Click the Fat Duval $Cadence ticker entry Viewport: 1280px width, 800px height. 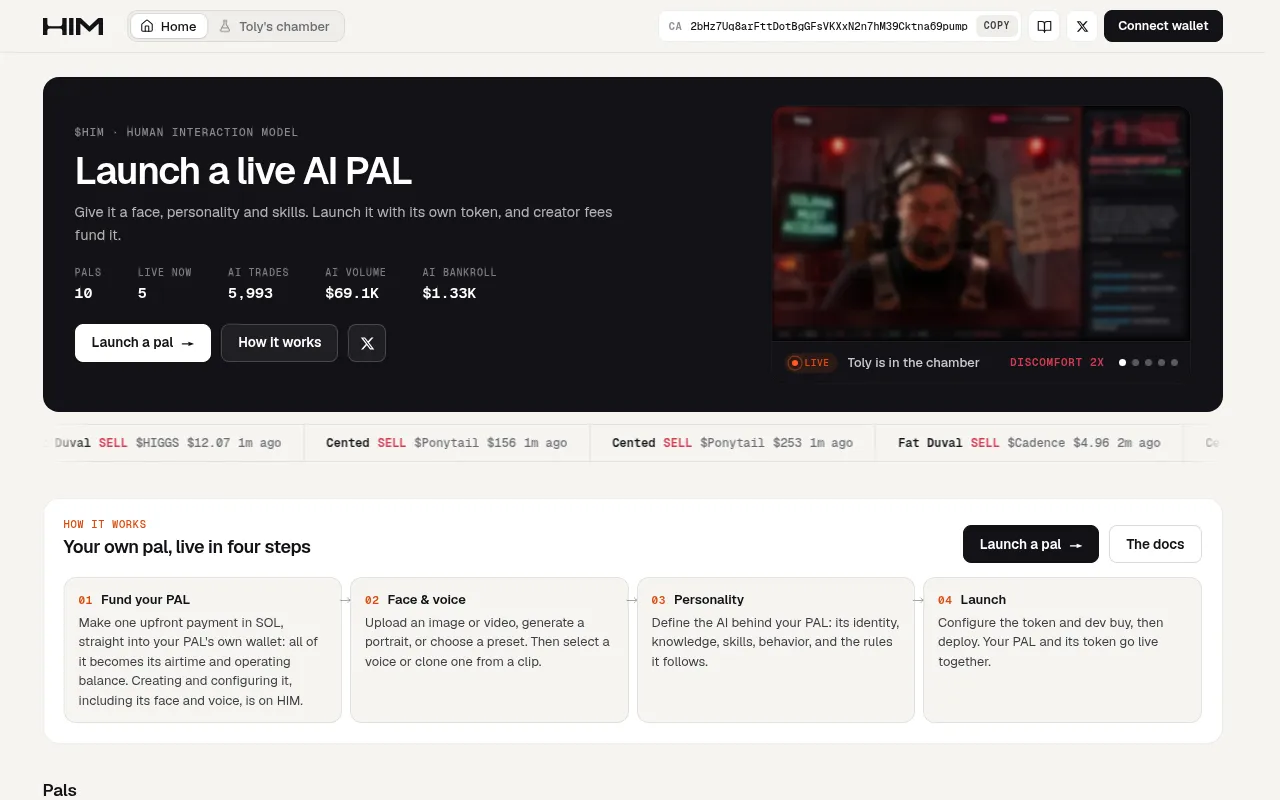coord(1029,443)
